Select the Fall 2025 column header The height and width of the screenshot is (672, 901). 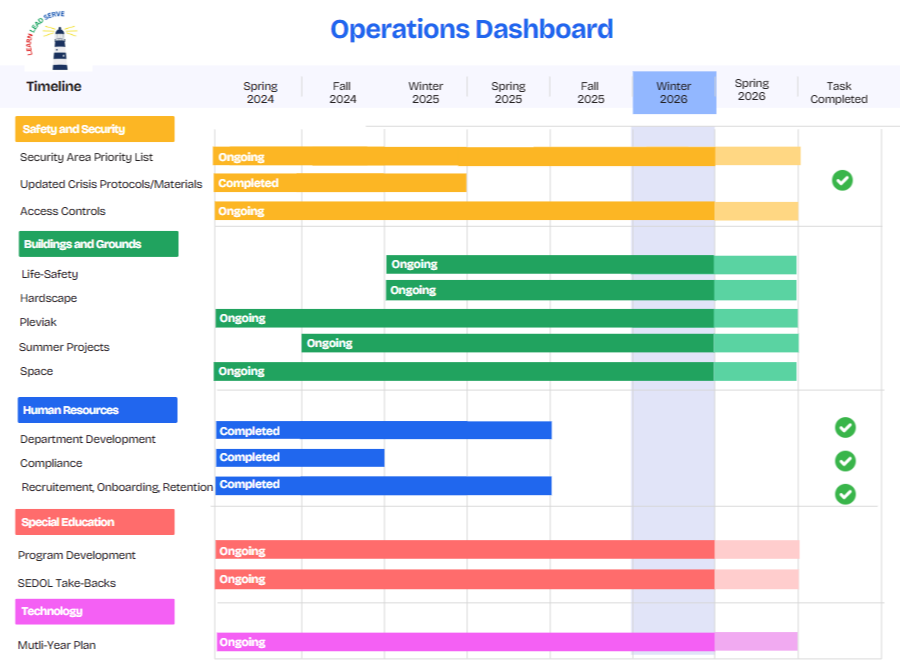pyautogui.click(x=589, y=92)
